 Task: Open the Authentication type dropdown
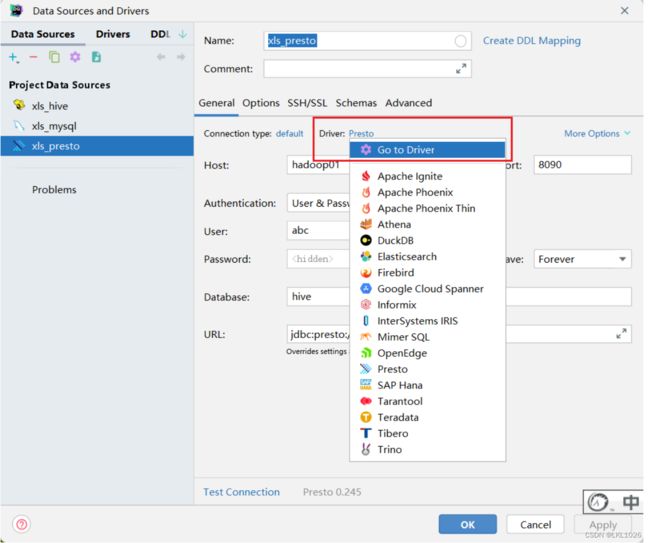pos(318,203)
